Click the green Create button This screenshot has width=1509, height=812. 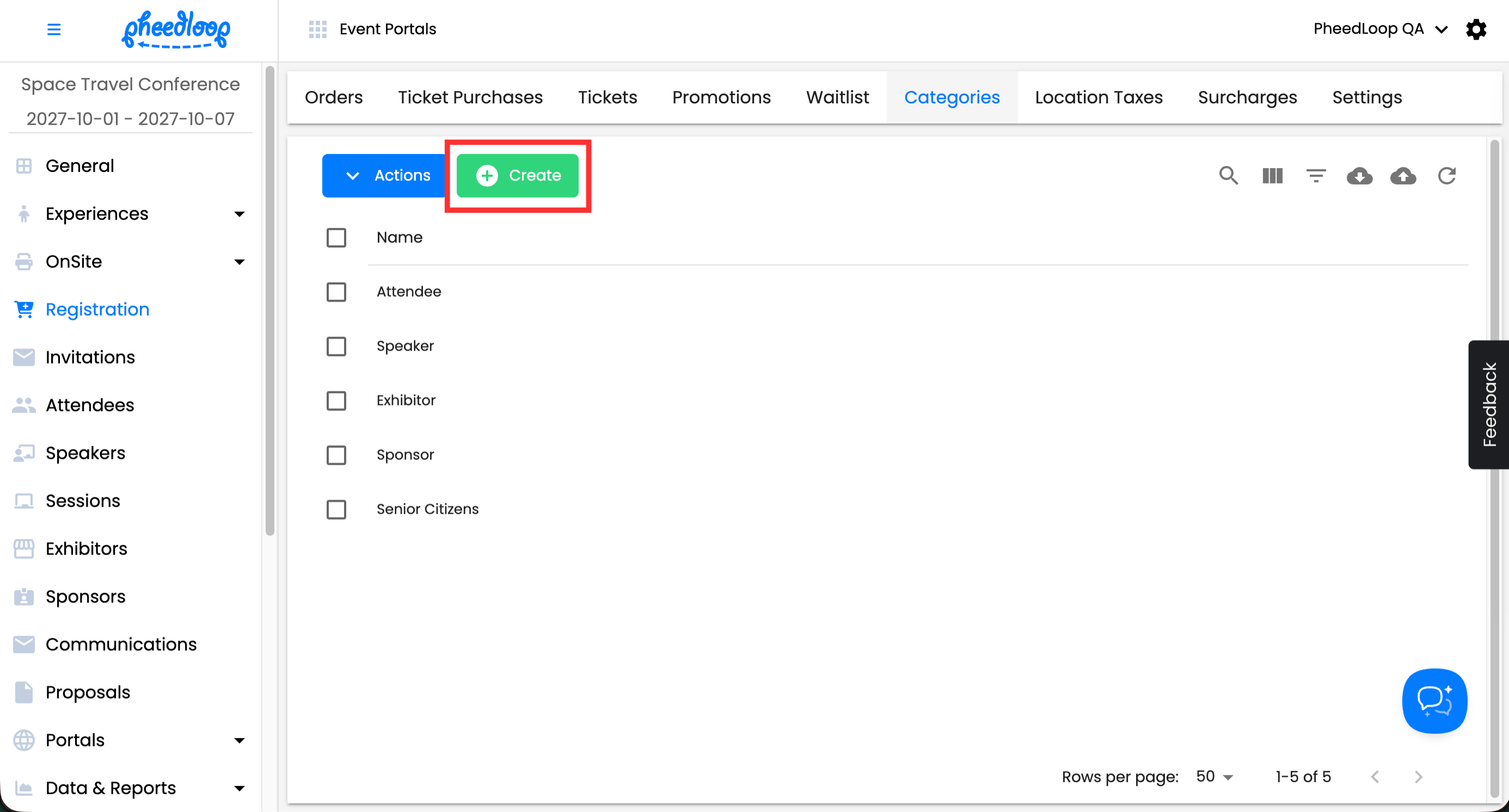(518, 176)
